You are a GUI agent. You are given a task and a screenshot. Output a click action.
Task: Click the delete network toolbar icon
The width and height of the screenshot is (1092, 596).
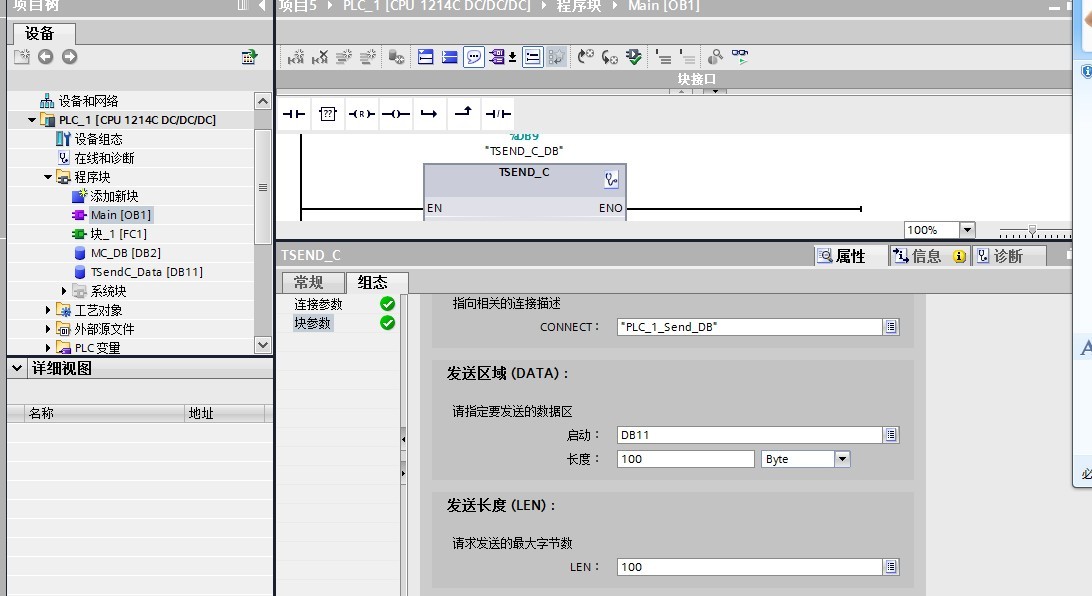[x=320, y=57]
